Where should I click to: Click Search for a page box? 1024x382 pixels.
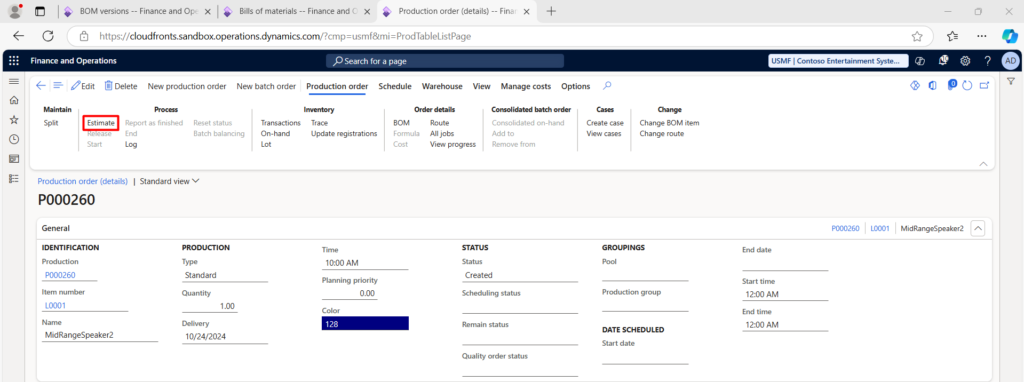click(445, 61)
